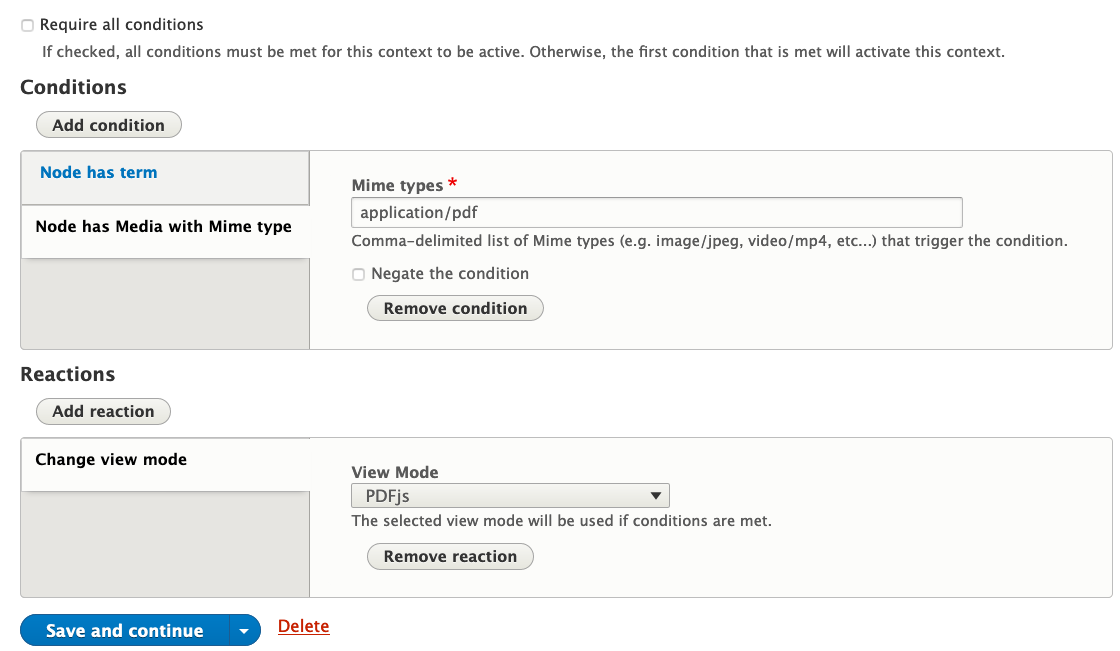Screen dimensions: 1120x651
Task: Click the Add reaction button
Action: [103, 411]
